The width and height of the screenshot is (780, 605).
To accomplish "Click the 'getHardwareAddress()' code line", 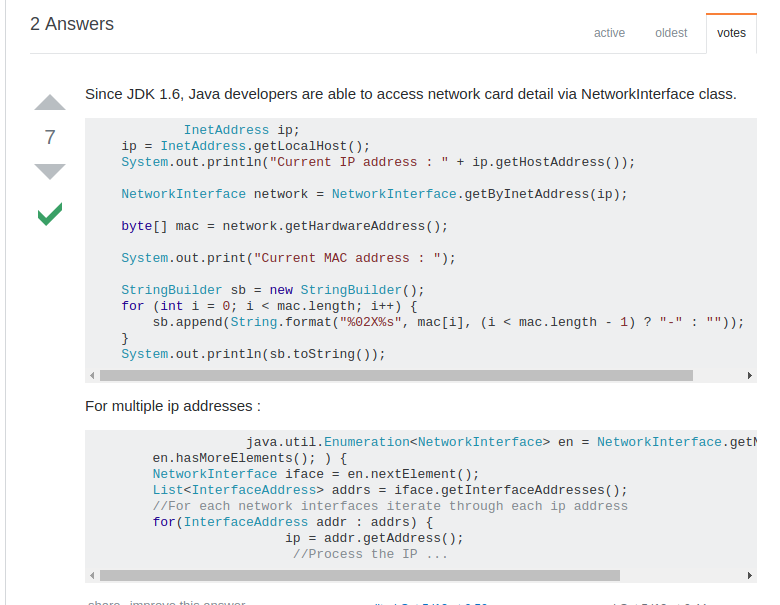I will click(285, 226).
